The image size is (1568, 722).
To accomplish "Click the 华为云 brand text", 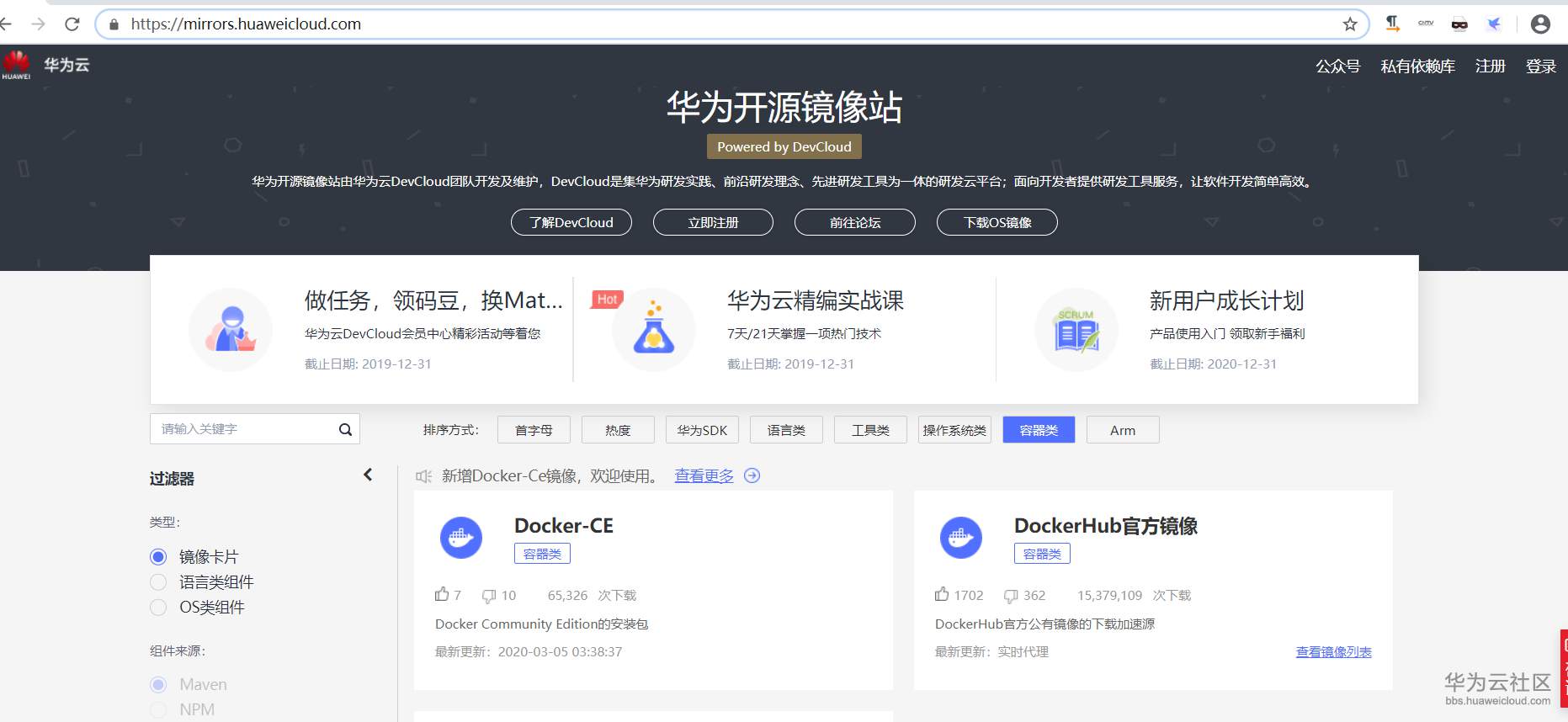I will coord(66,65).
